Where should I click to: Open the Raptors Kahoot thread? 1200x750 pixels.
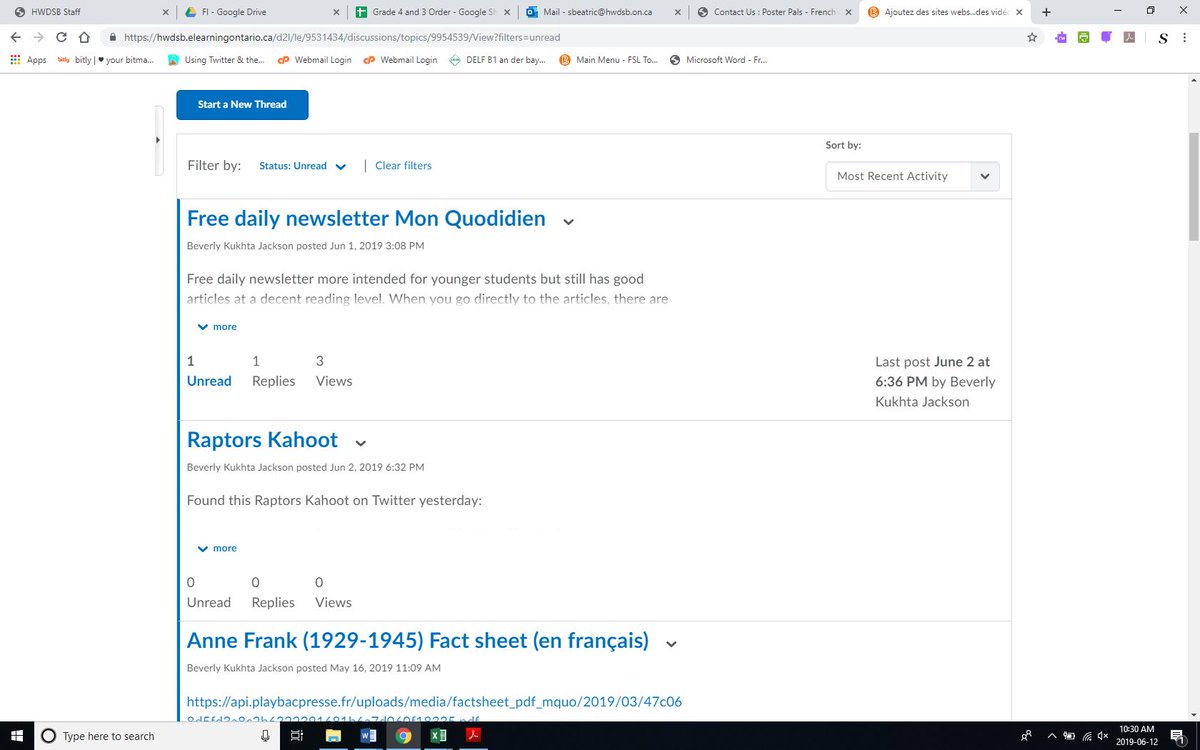[x=262, y=440]
